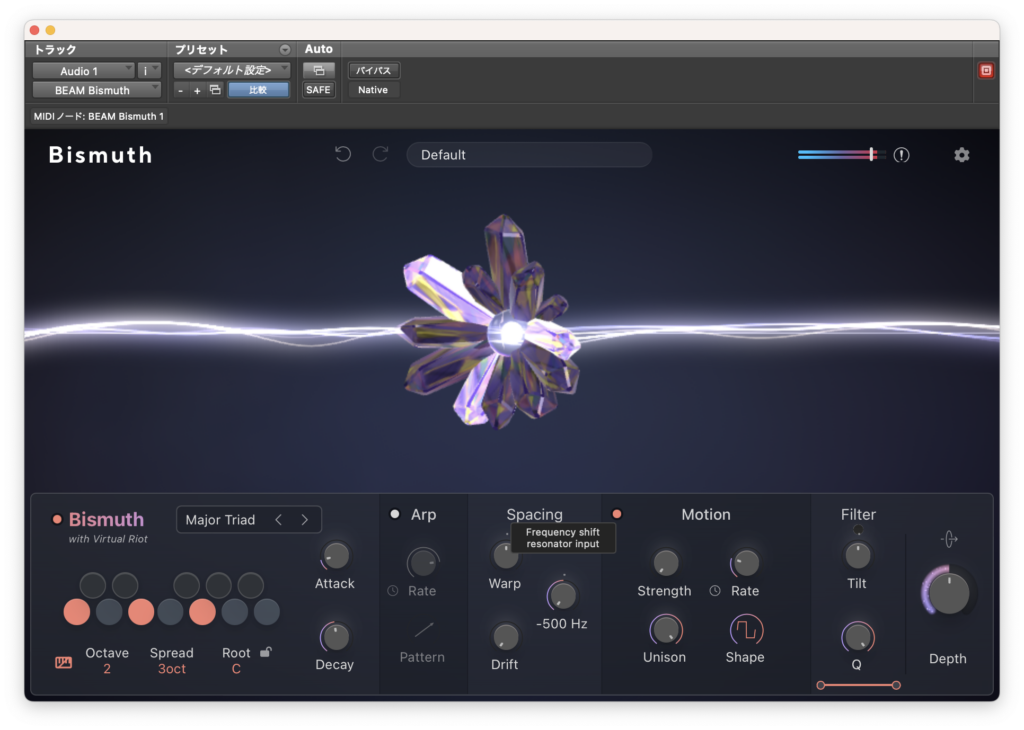
Task: Click the exclamation limiter icon
Action: pyautogui.click(x=901, y=155)
